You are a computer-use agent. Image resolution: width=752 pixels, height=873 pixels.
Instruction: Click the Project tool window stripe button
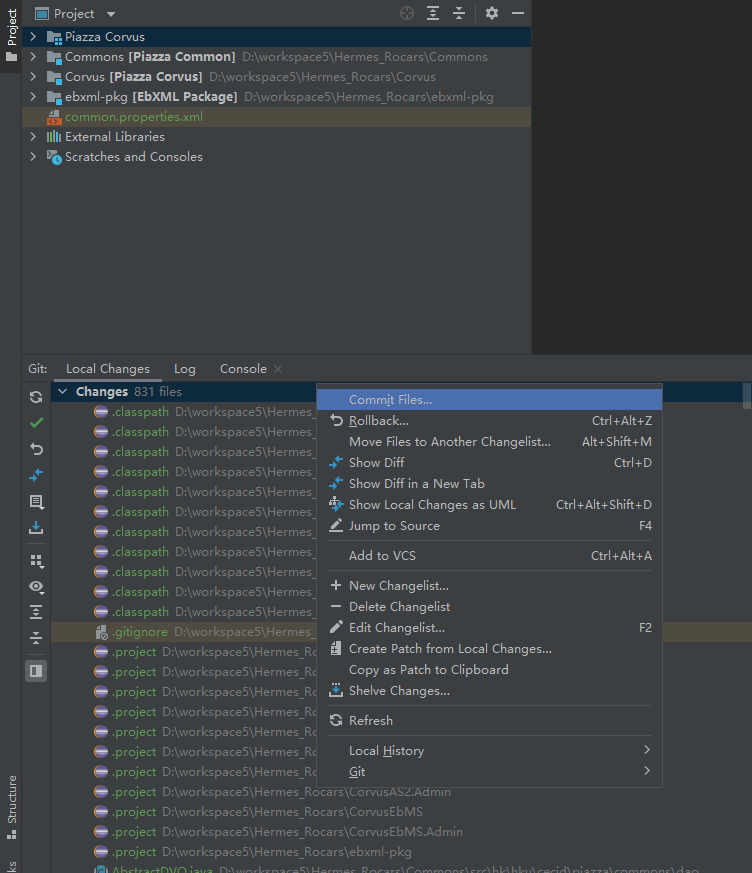coord(11,36)
